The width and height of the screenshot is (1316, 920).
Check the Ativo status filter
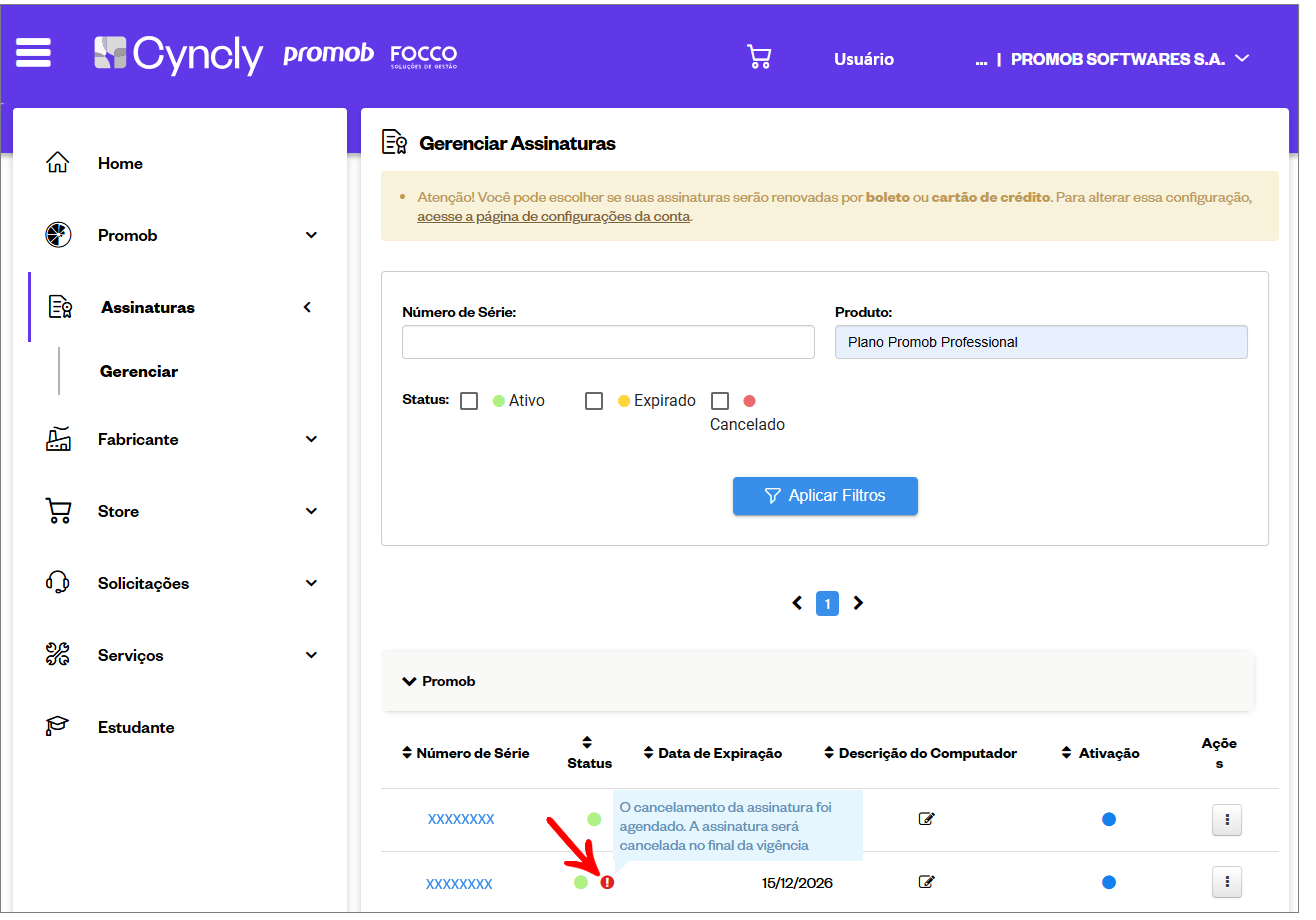(x=469, y=401)
